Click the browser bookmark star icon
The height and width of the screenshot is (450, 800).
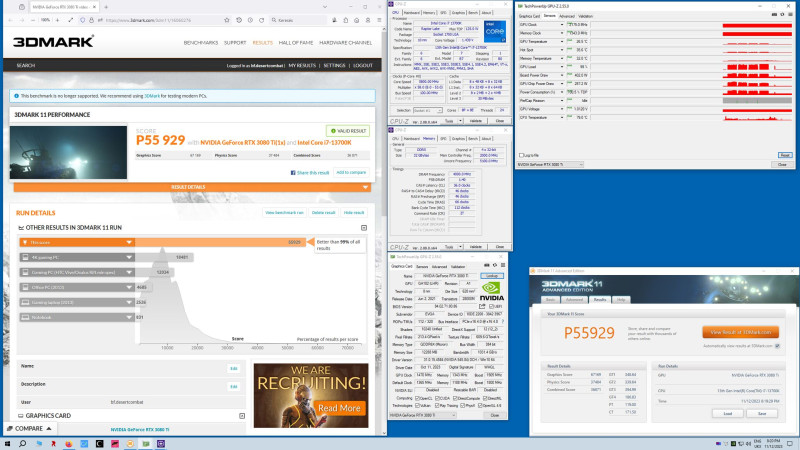pos(227,20)
